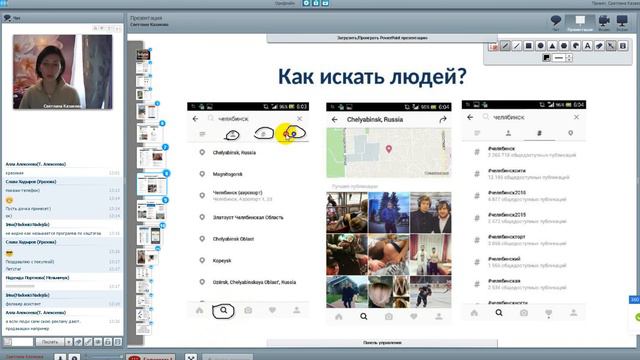Click the 'Kopeysk' row in phone list

click(248, 260)
